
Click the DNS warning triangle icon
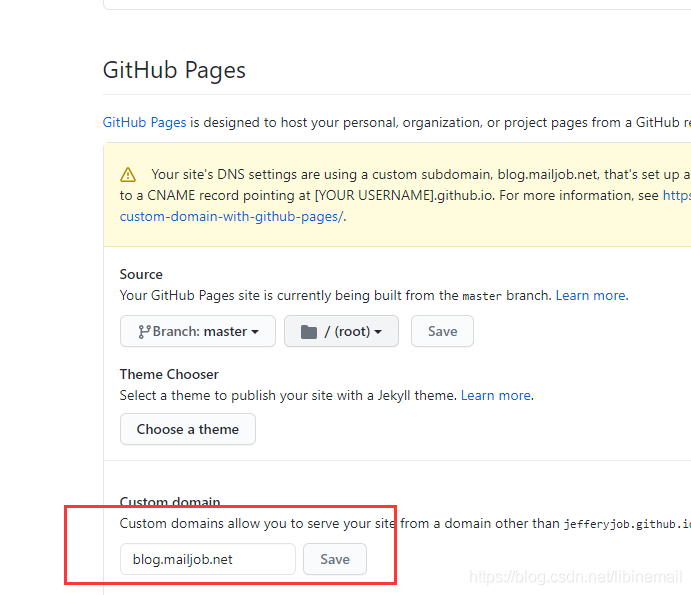click(128, 175)
